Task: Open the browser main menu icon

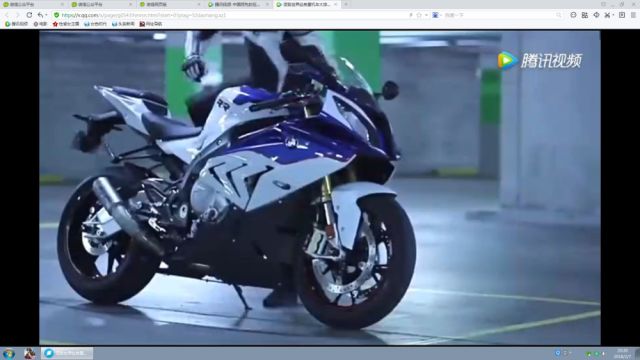Action: tap(633, 15)
